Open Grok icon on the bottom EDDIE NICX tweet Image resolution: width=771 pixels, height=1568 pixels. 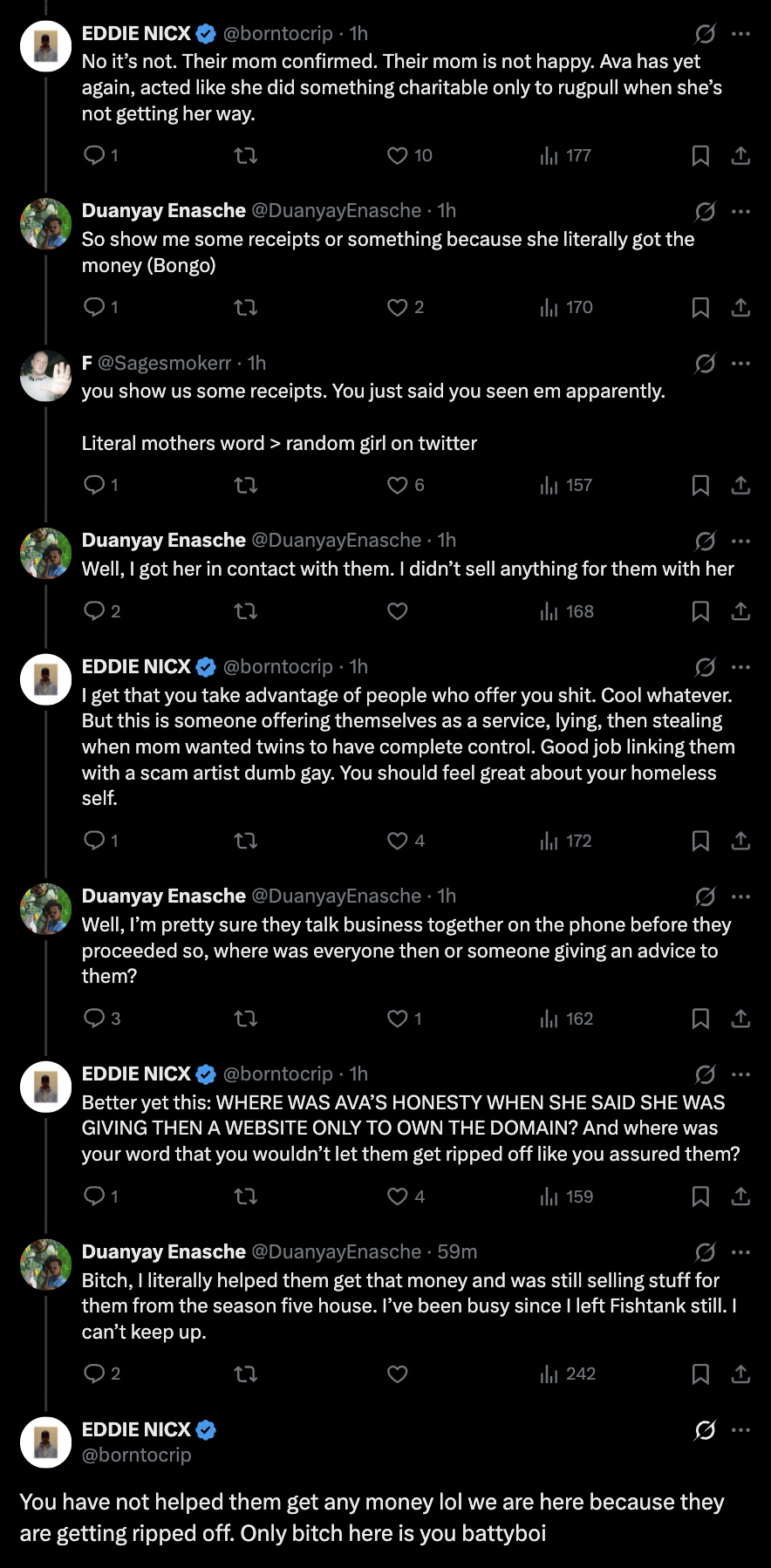[705, 1430]
